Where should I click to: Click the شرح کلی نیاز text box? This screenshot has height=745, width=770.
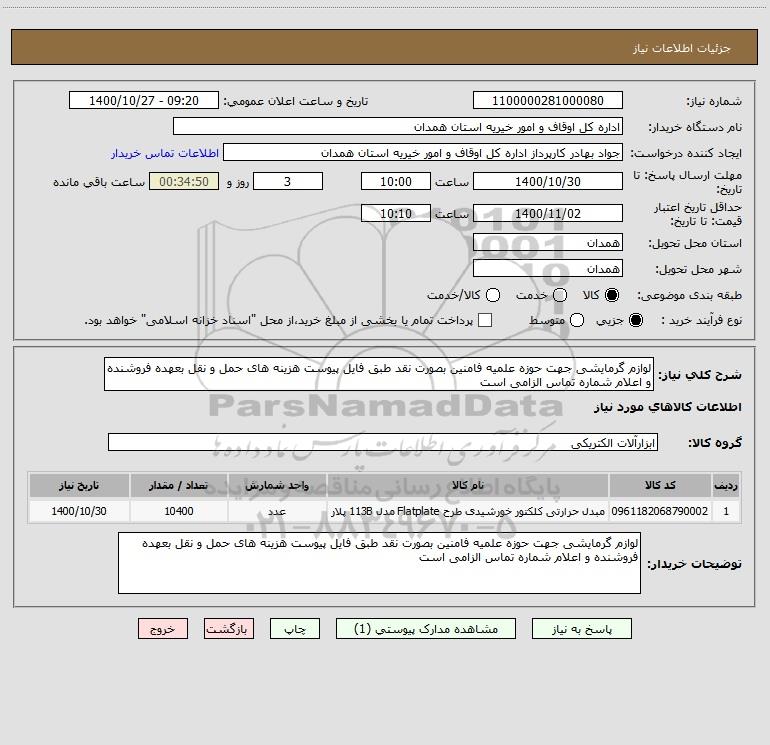379,374
